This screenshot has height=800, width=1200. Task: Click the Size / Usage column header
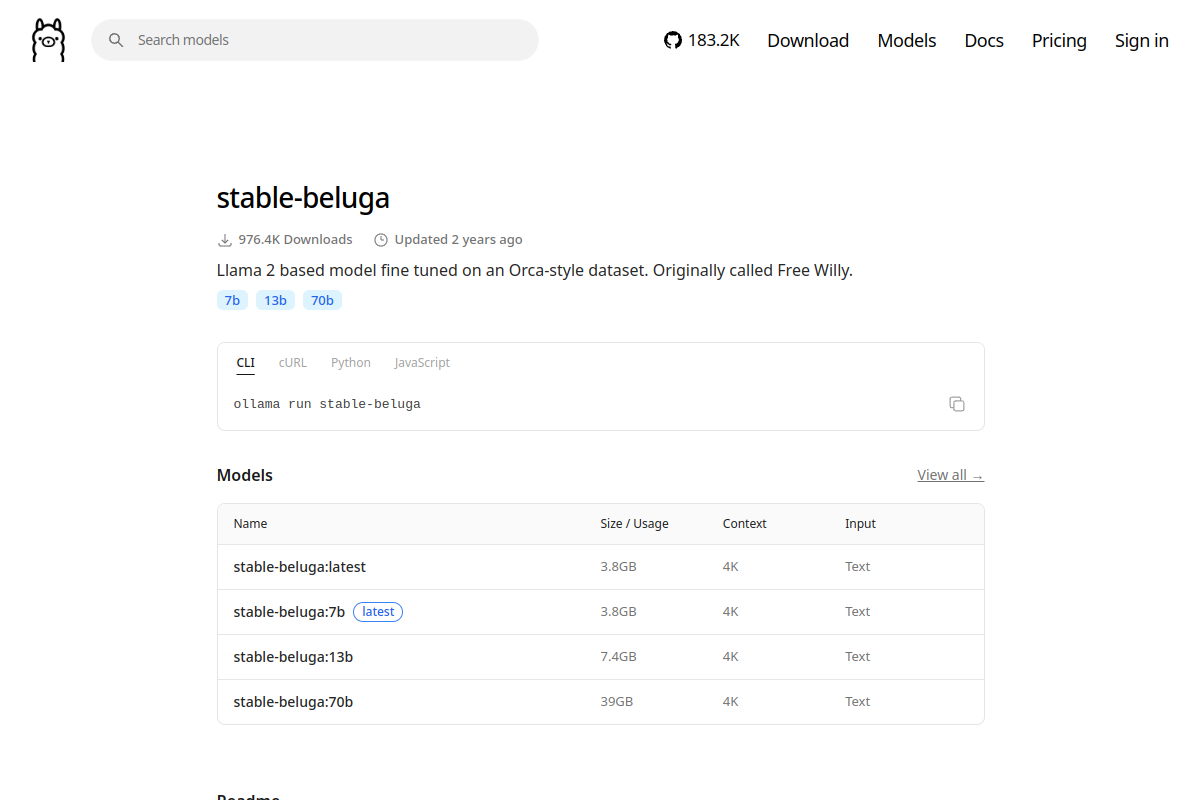click(634, 524)
